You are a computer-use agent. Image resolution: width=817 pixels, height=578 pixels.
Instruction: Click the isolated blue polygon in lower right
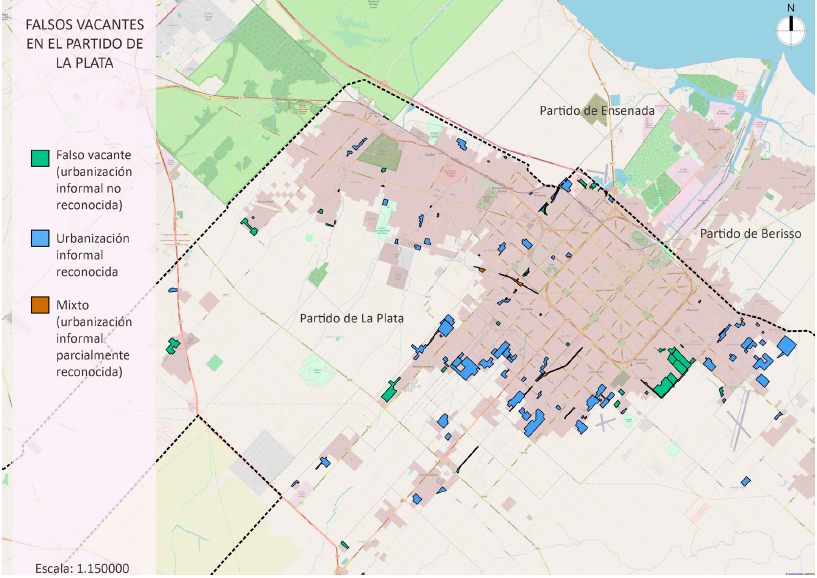746,481
